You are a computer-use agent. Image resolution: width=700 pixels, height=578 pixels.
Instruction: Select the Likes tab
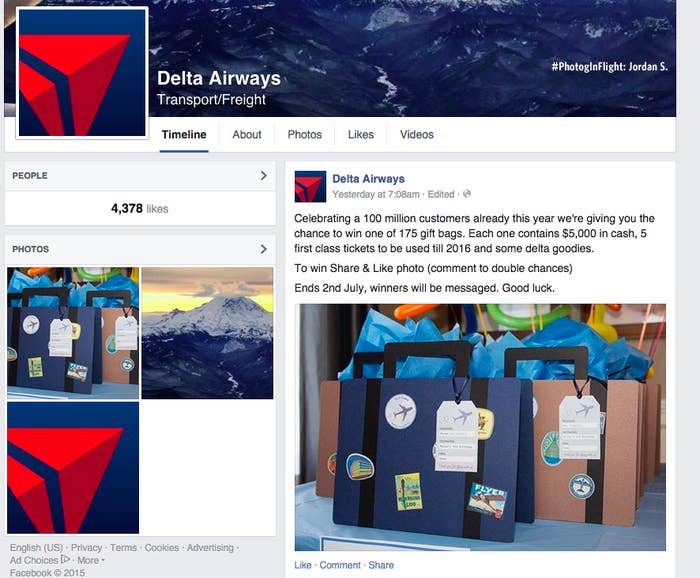tap(361, 134)
